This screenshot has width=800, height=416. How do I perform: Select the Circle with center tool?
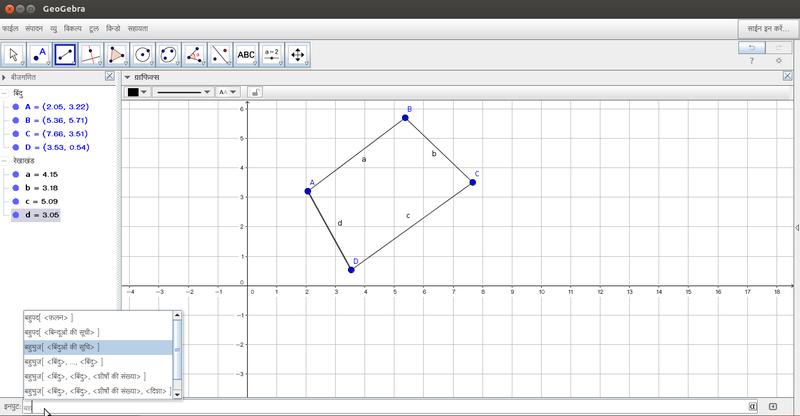(142, 55)
